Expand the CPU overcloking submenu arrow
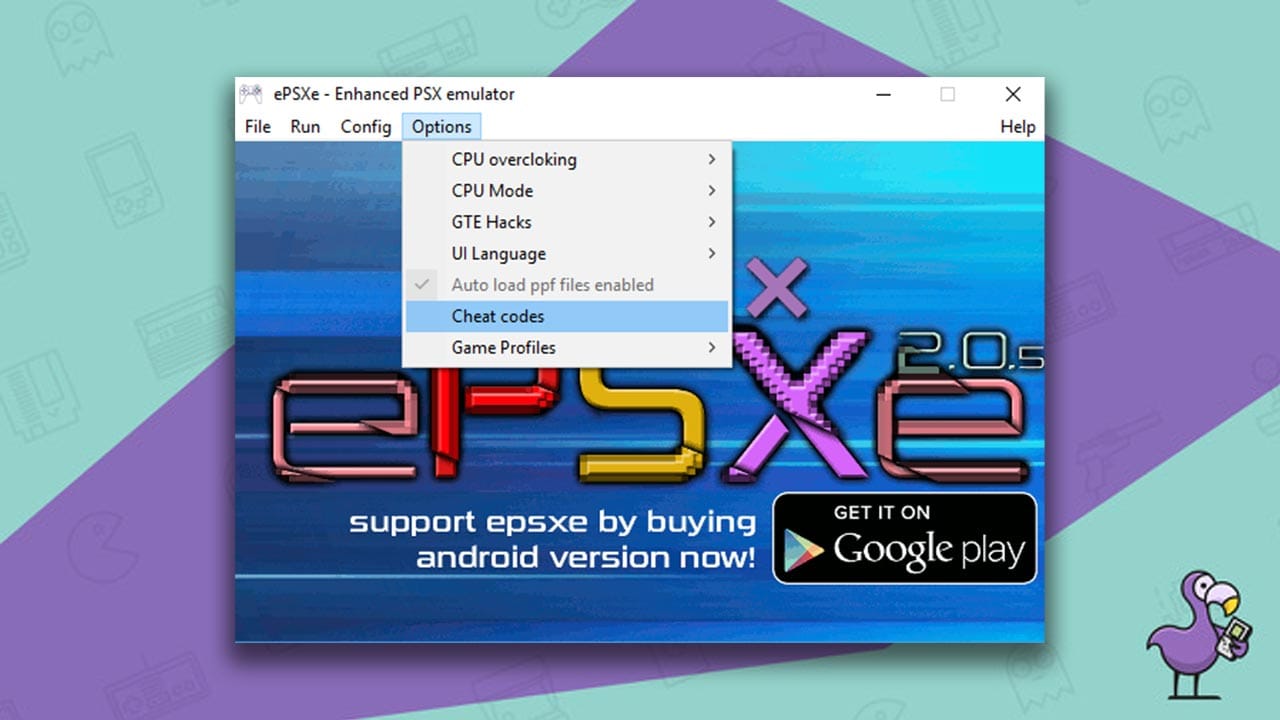Viewport: 1280px width, 720px height. click(x=712, y=159)
